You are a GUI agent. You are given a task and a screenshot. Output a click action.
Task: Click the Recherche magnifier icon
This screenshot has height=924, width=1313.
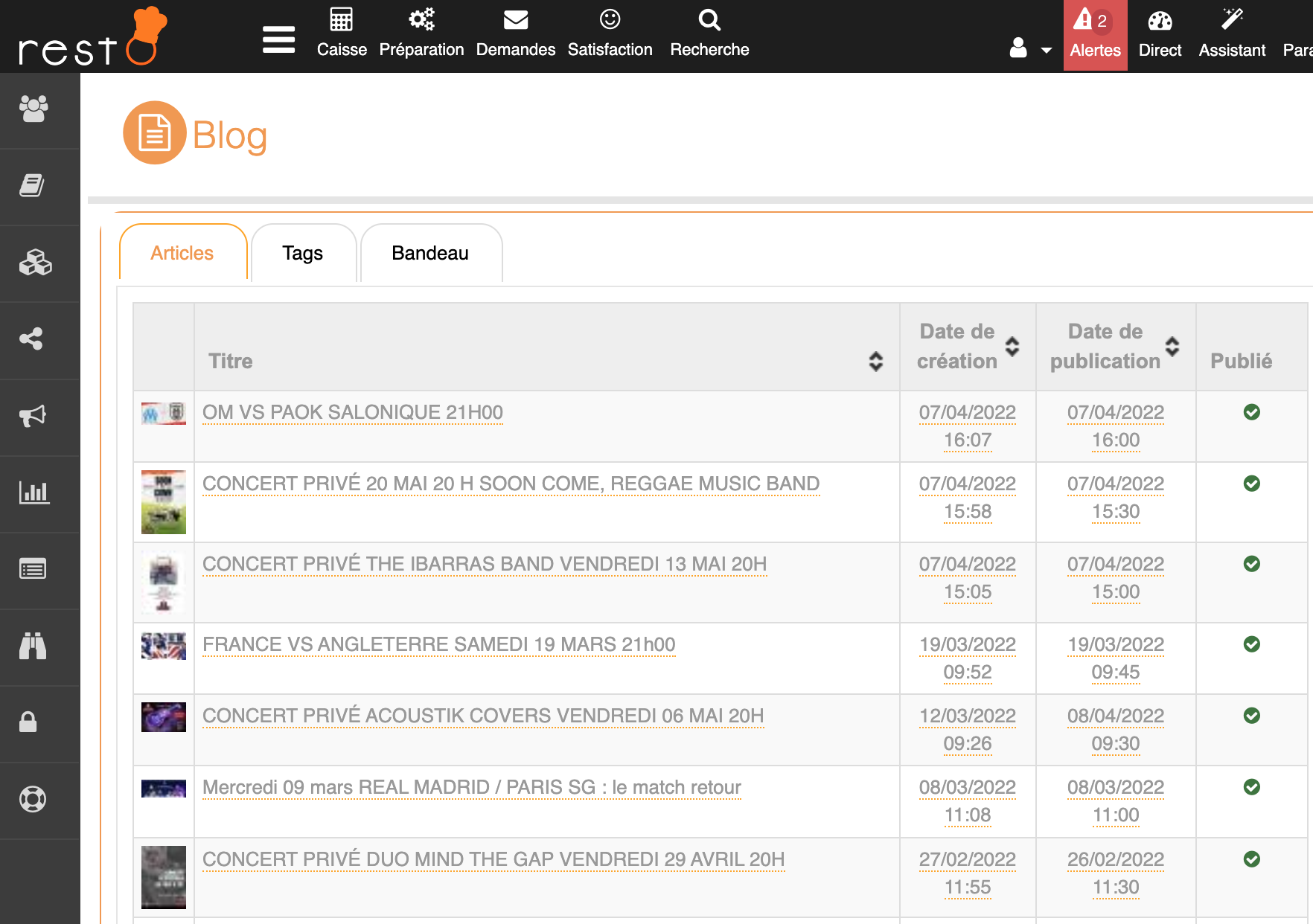point(709,20)
